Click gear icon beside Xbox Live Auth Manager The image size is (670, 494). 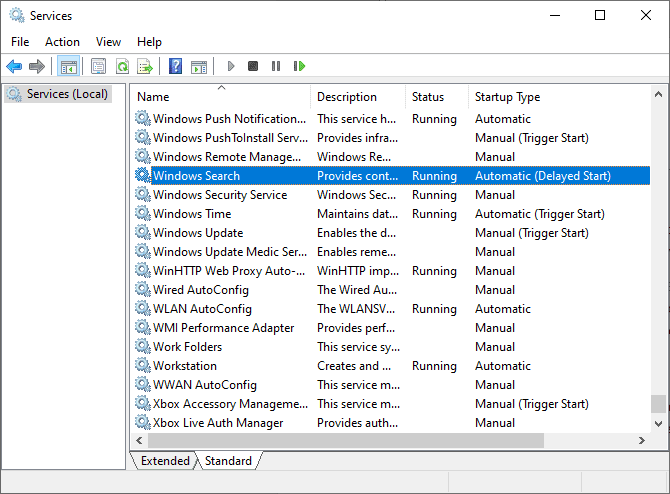point(143,422)
